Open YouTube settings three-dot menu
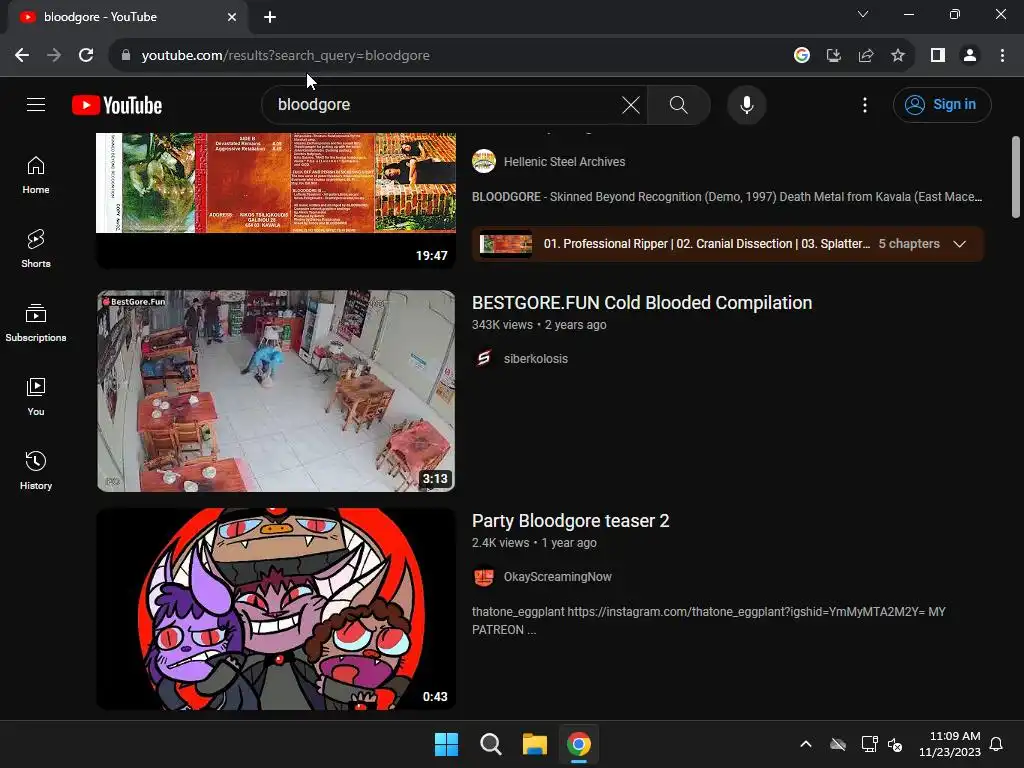 tap(865, 104)
